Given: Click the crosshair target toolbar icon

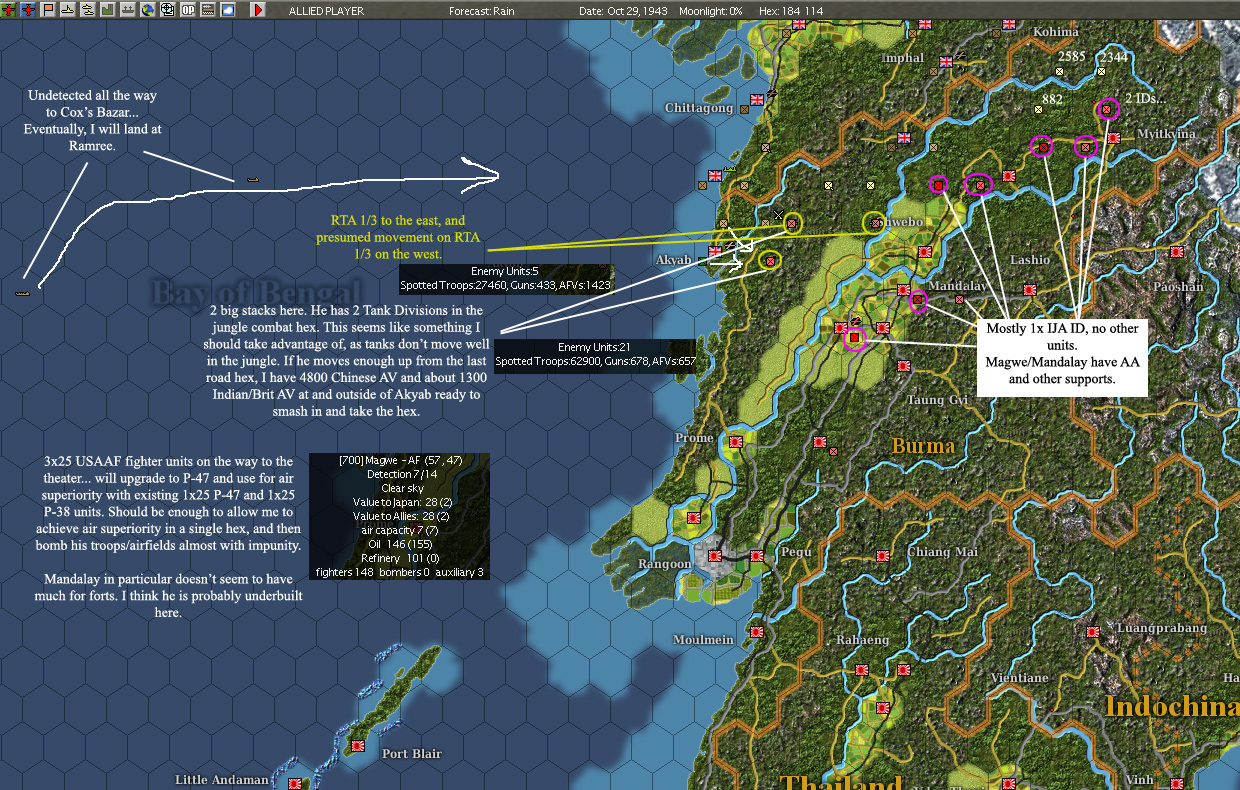Looking at the screenshot, I should click(168, 10).
